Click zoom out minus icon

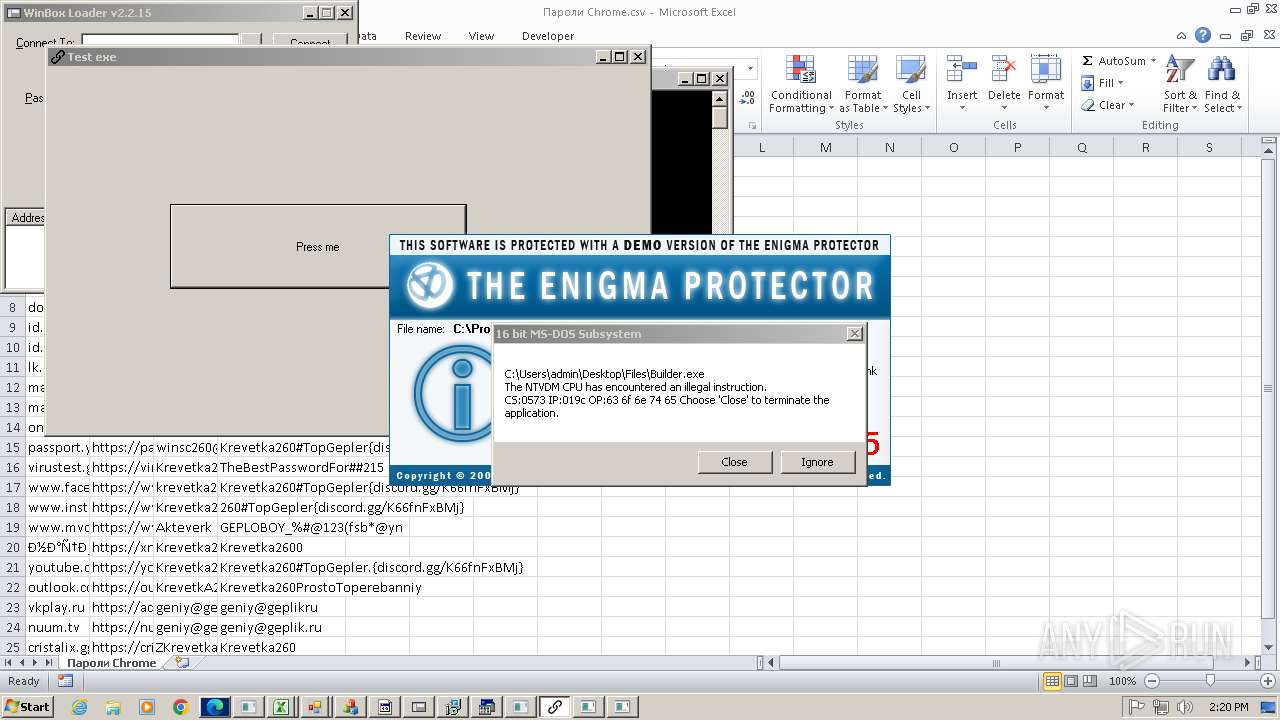point(1151,681)
